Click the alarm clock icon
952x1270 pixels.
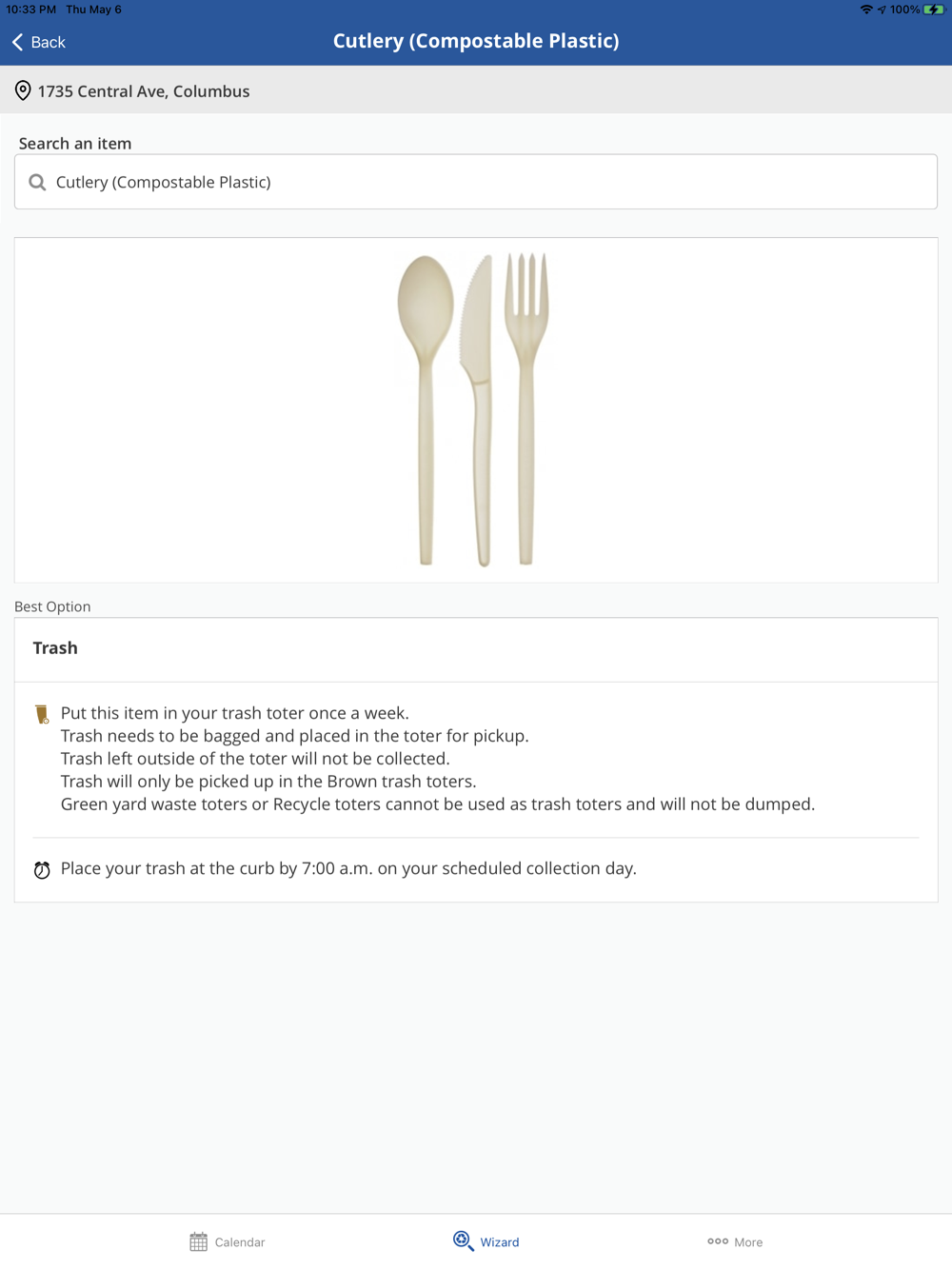click(42, 870)
